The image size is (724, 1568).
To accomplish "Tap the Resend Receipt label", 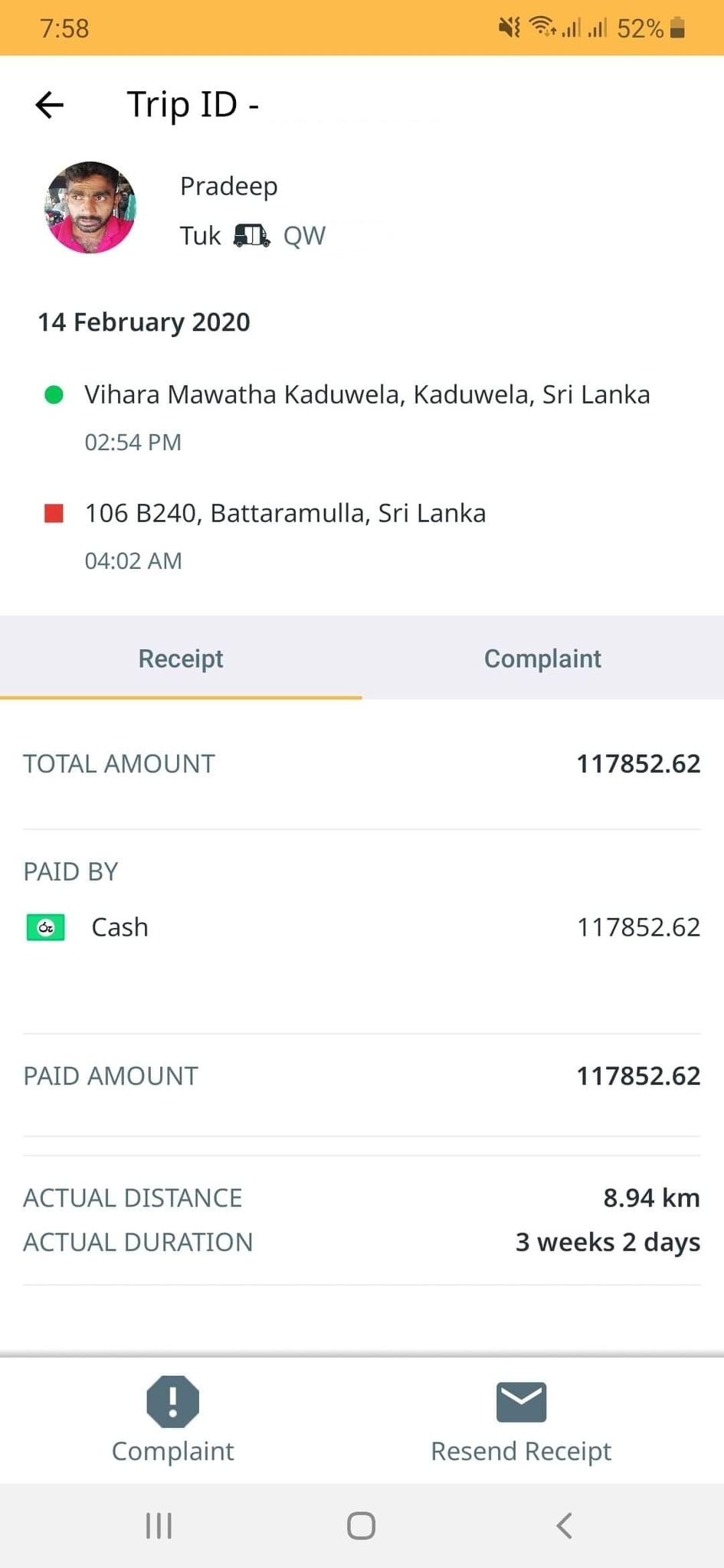I will coord(521,1451).
